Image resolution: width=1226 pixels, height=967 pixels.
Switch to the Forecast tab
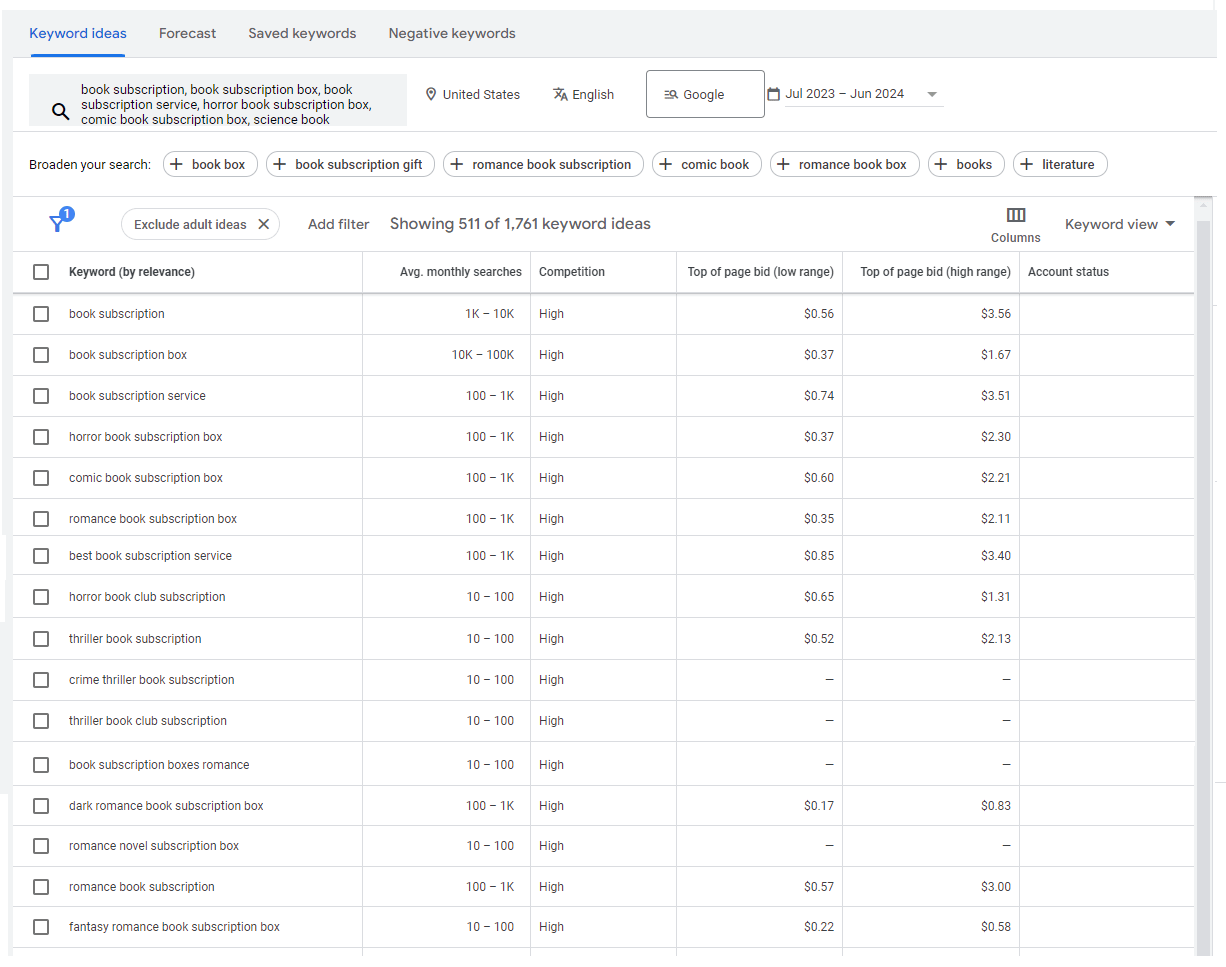click(x=187, y=33)
